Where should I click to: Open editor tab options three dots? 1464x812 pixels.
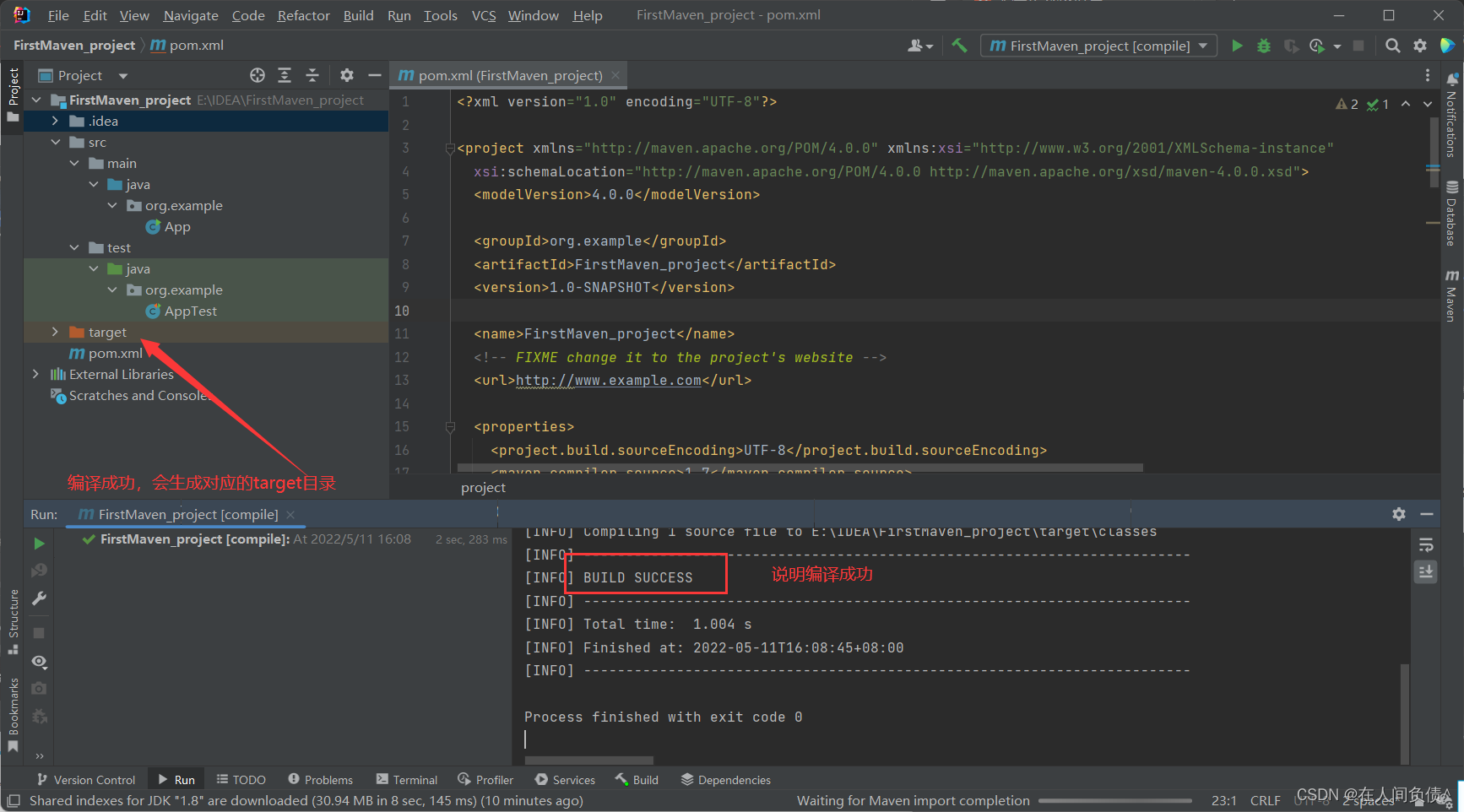click(x=1428, y=75)
